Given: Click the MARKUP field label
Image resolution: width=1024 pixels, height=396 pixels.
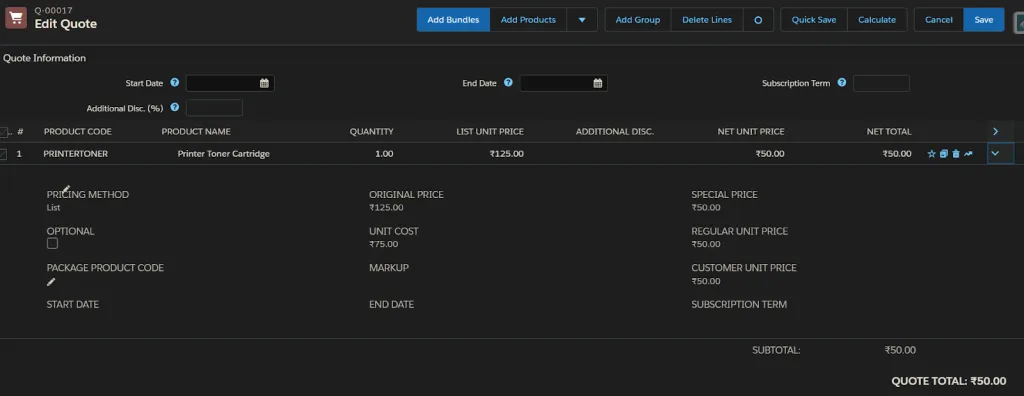Looking at the screenshot, I should pyautogui.click(x=389, y=268).
